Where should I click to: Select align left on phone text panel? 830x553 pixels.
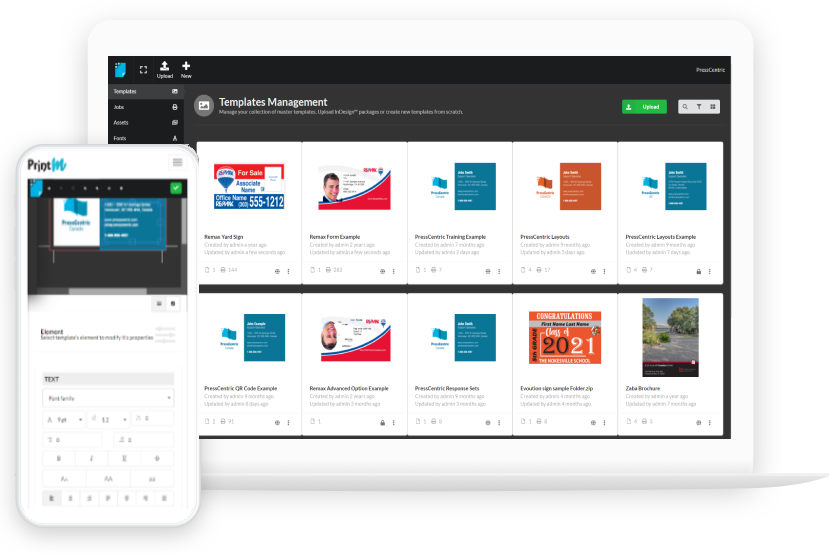(x=51, y=498)
